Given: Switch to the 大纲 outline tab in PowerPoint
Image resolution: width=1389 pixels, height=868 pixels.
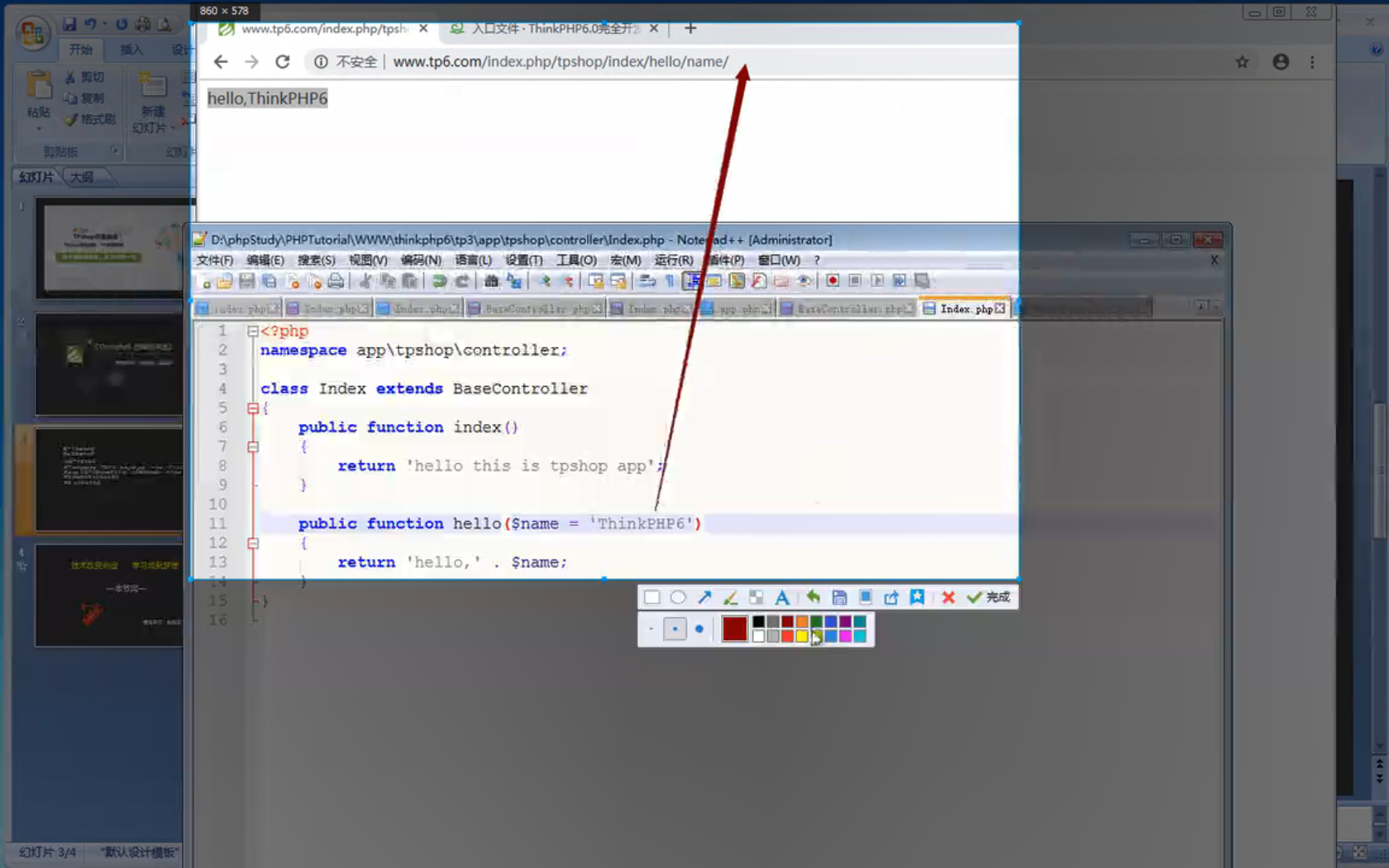Looking at the screenshot, I should tap(82, 177).
